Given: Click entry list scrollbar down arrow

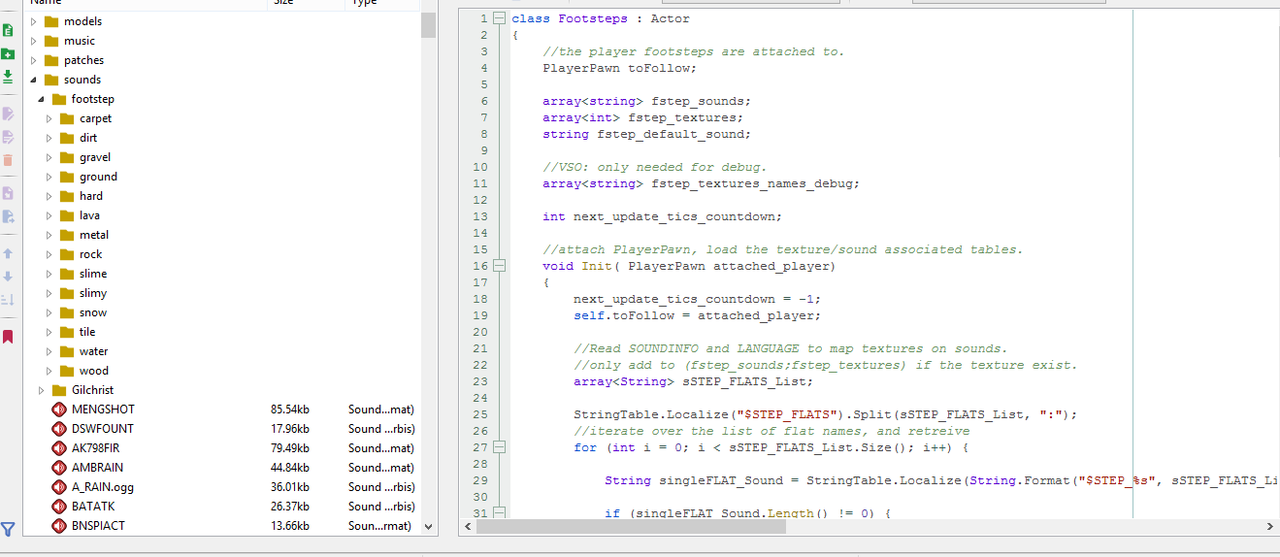Looking at the screenshot, I should pos(428,526).
